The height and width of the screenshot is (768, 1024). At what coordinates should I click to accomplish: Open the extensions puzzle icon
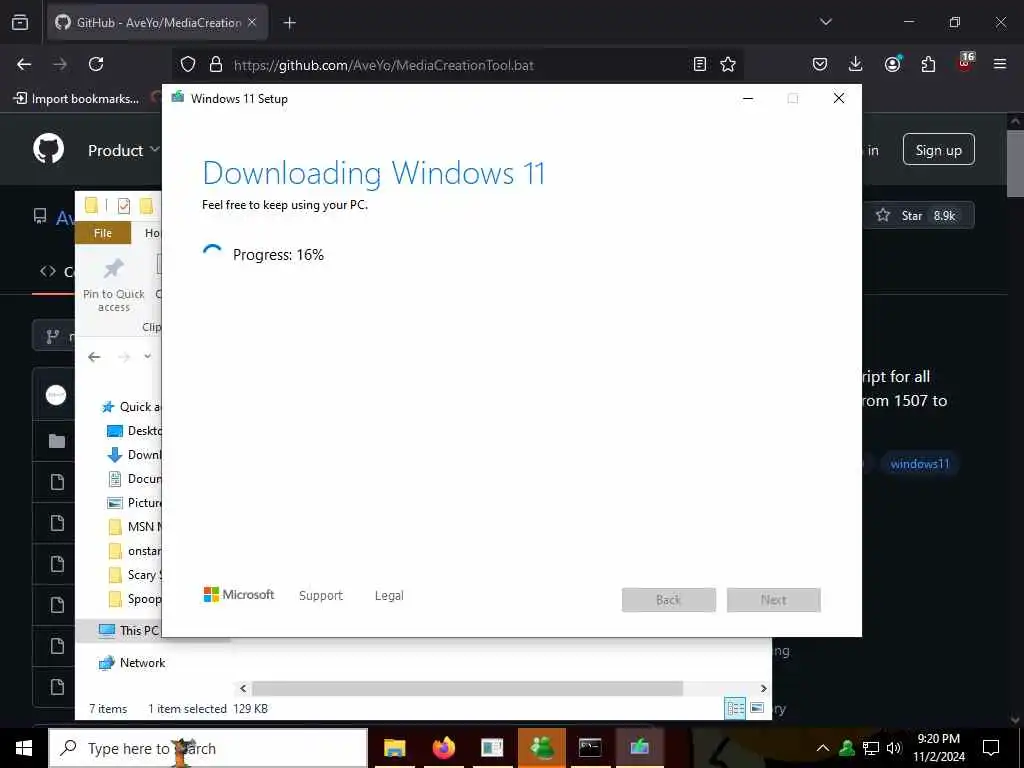tap(928, 64)
